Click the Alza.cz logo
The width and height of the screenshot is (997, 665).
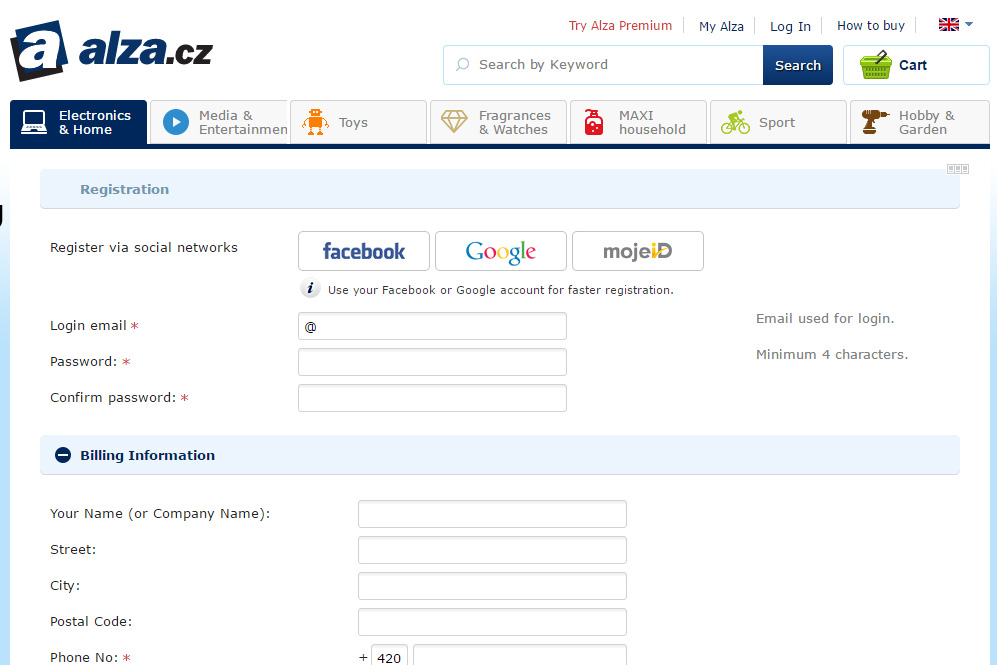[x=111, y=50]
